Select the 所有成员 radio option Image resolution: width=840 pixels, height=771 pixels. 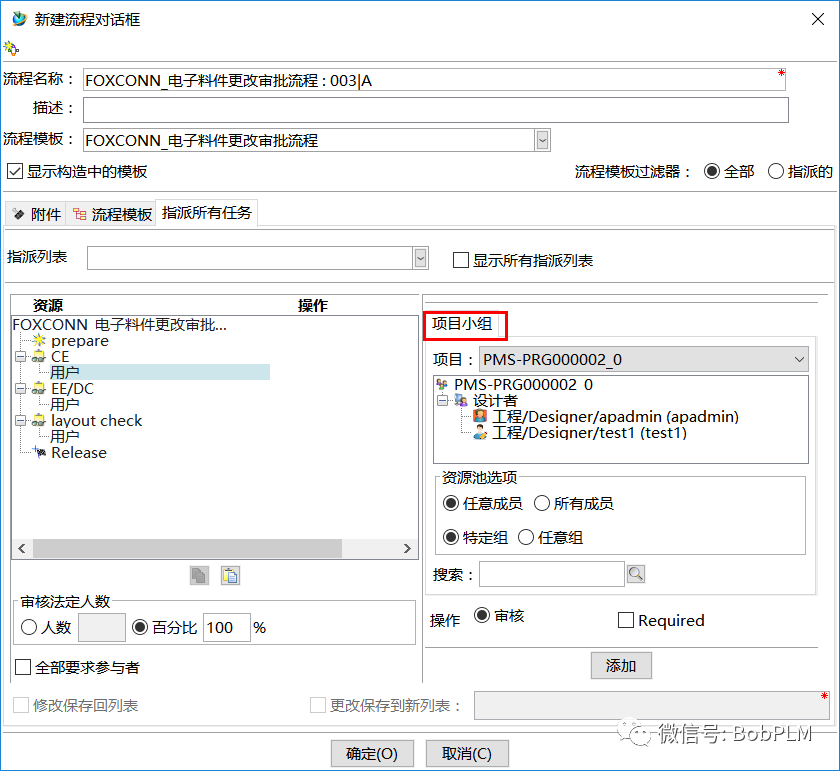542,503
